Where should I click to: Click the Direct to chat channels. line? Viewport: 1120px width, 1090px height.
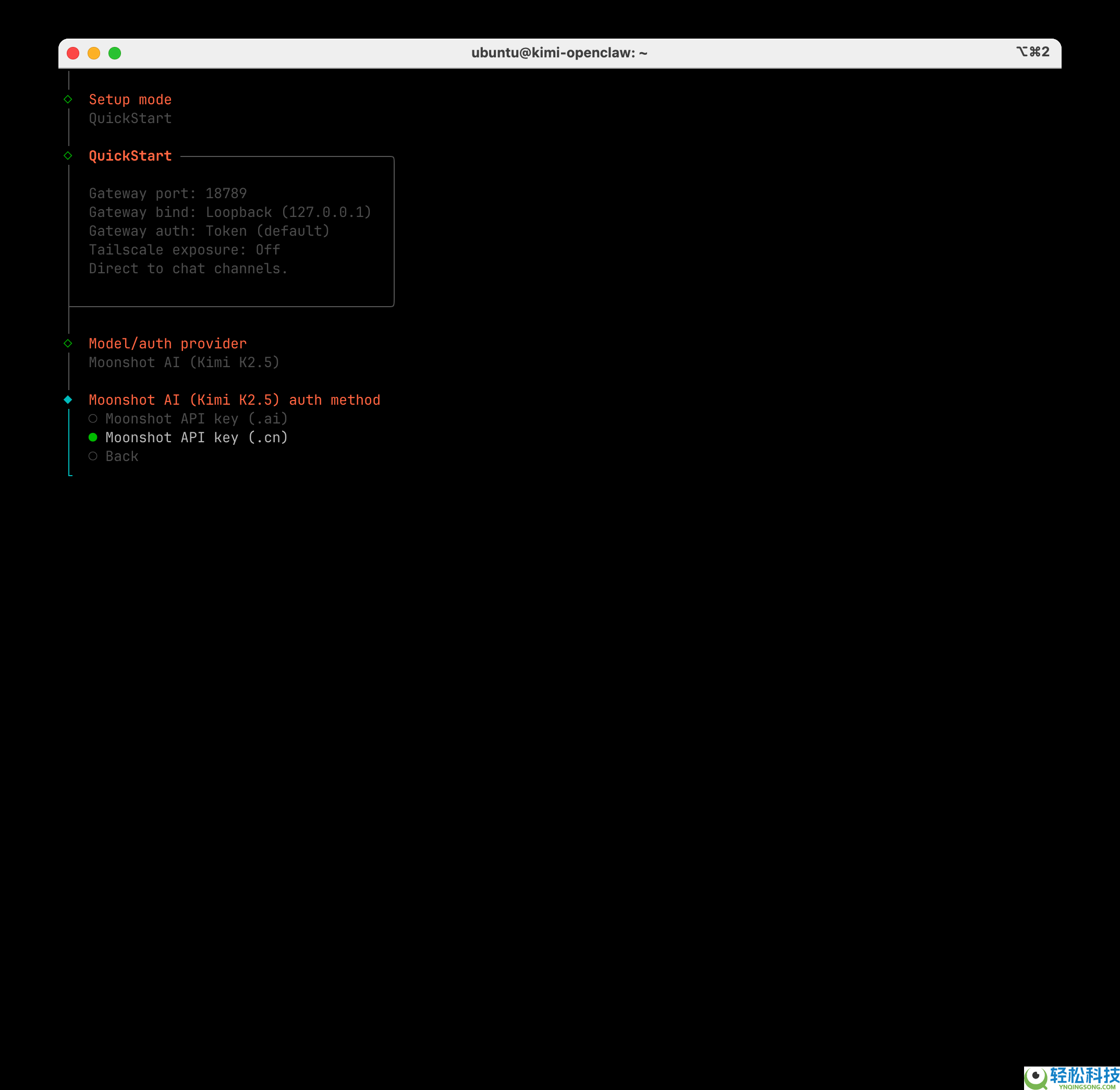(x=188, y=269)
